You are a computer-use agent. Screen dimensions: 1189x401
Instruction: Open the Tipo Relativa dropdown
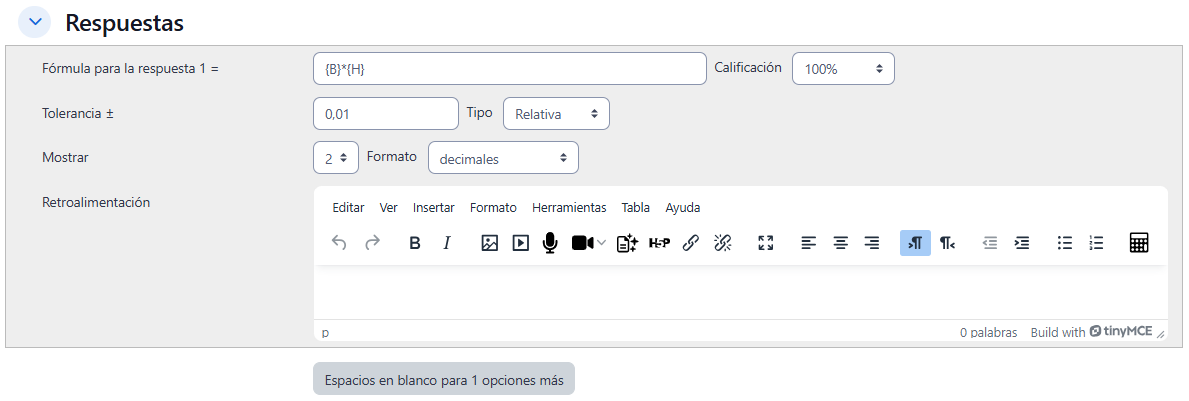(x=556, y=114)
